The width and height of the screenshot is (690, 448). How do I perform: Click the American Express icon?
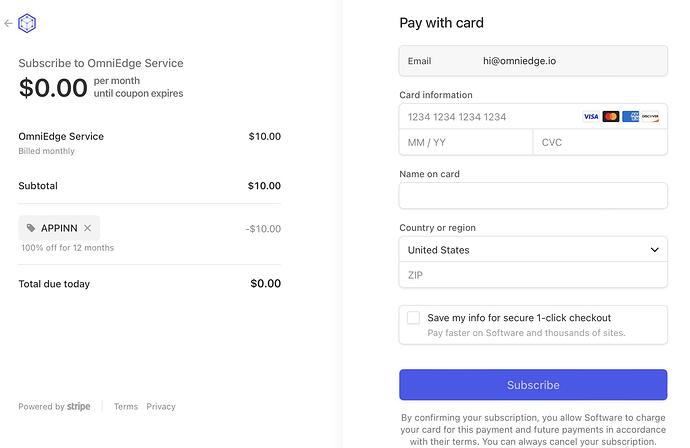630,117
